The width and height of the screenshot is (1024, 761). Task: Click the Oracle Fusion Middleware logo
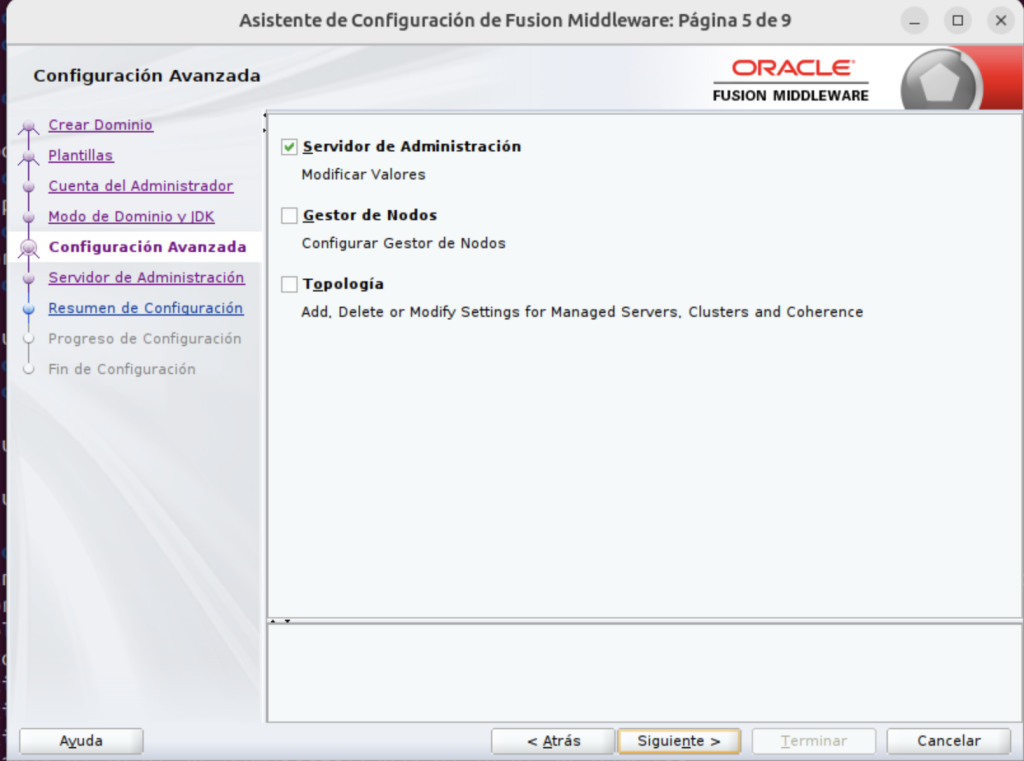click(790, 76)
